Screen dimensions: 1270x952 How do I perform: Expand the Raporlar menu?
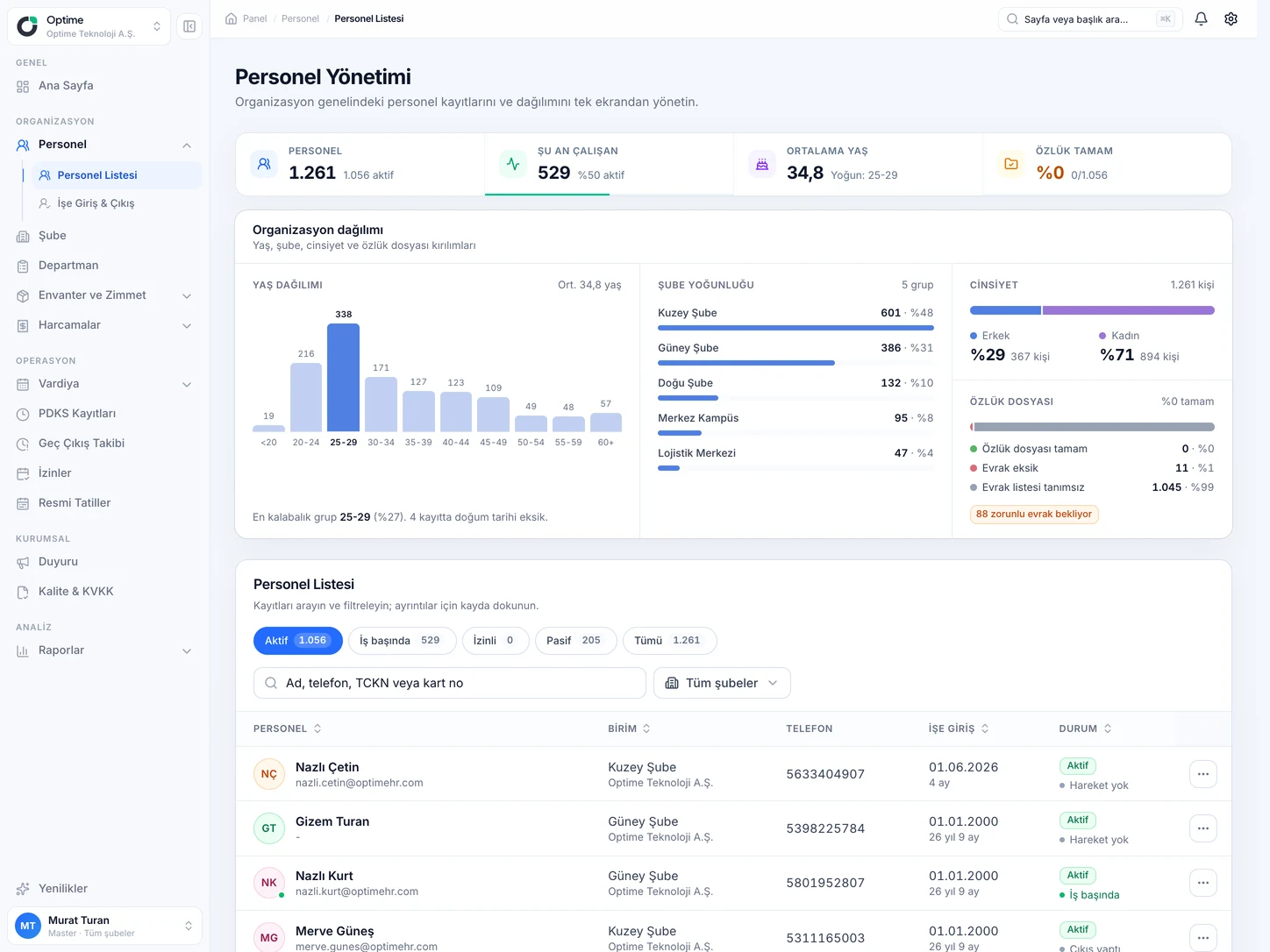coord(187,650)
